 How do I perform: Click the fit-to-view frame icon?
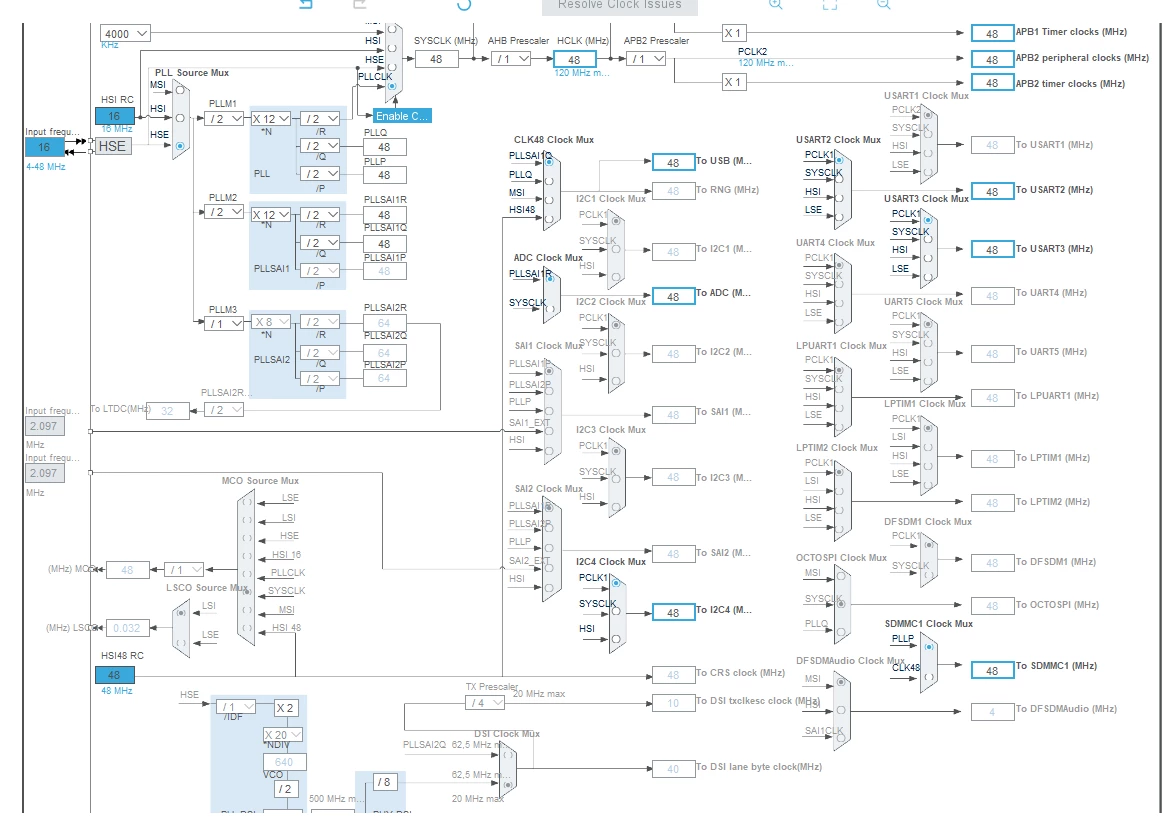click(830, 4)
